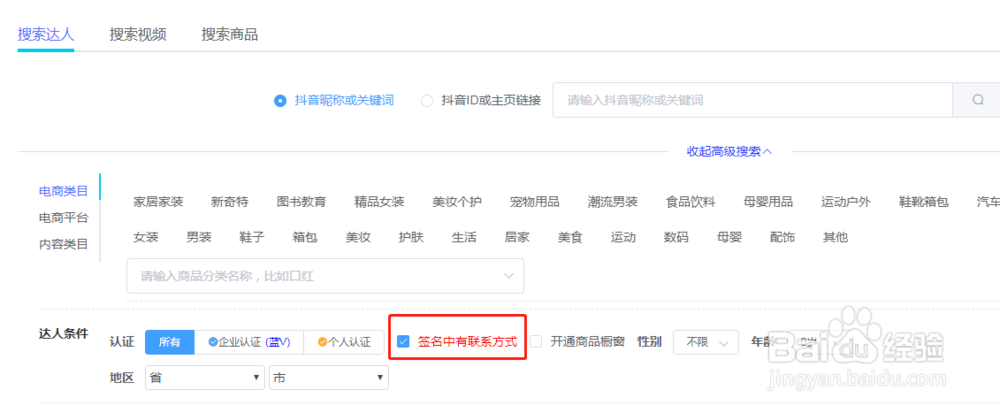Pick 配饰 in second category row
1000x413 pixels.
coord(783,237)
